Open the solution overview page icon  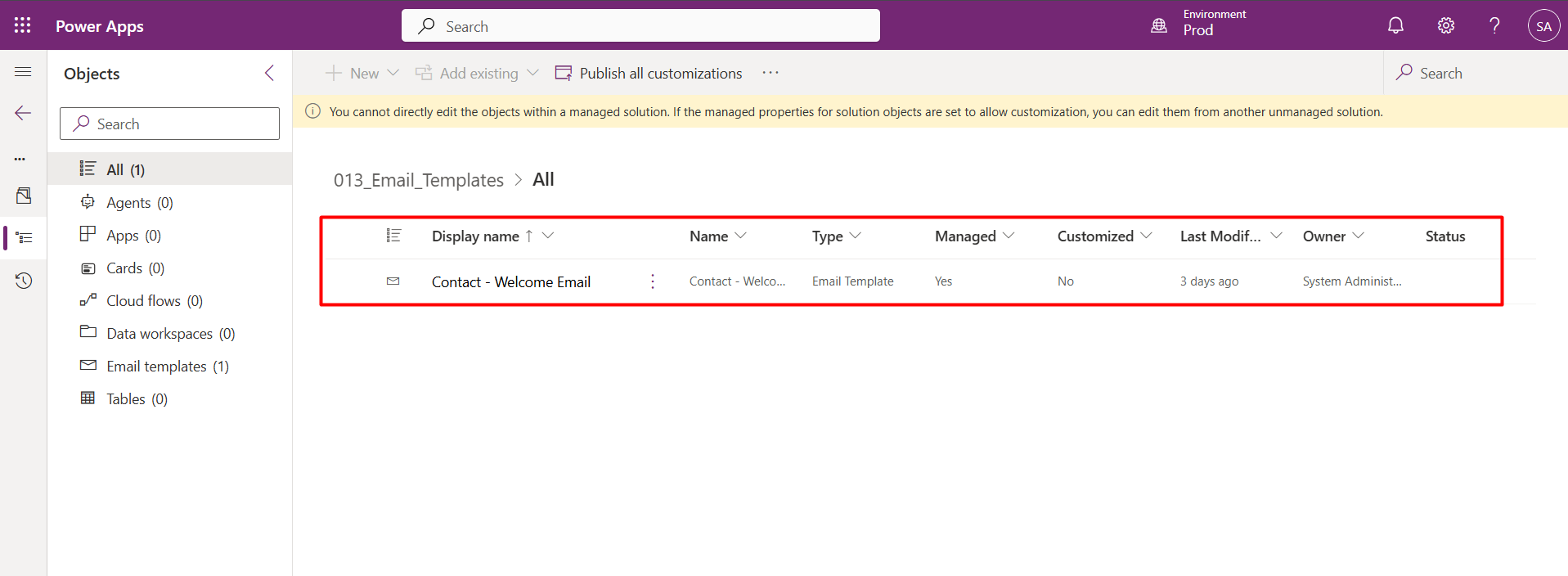(24, 196)
